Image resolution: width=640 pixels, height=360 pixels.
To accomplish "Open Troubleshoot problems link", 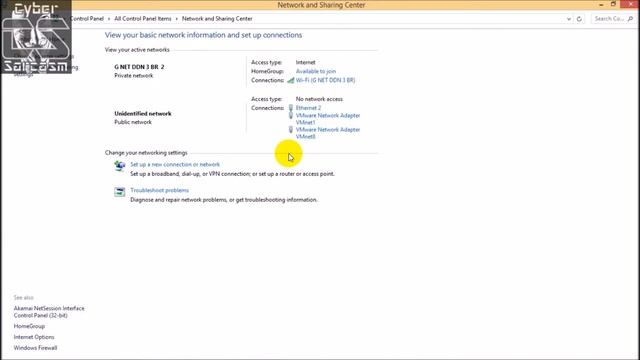I will (x=159, y=190).
